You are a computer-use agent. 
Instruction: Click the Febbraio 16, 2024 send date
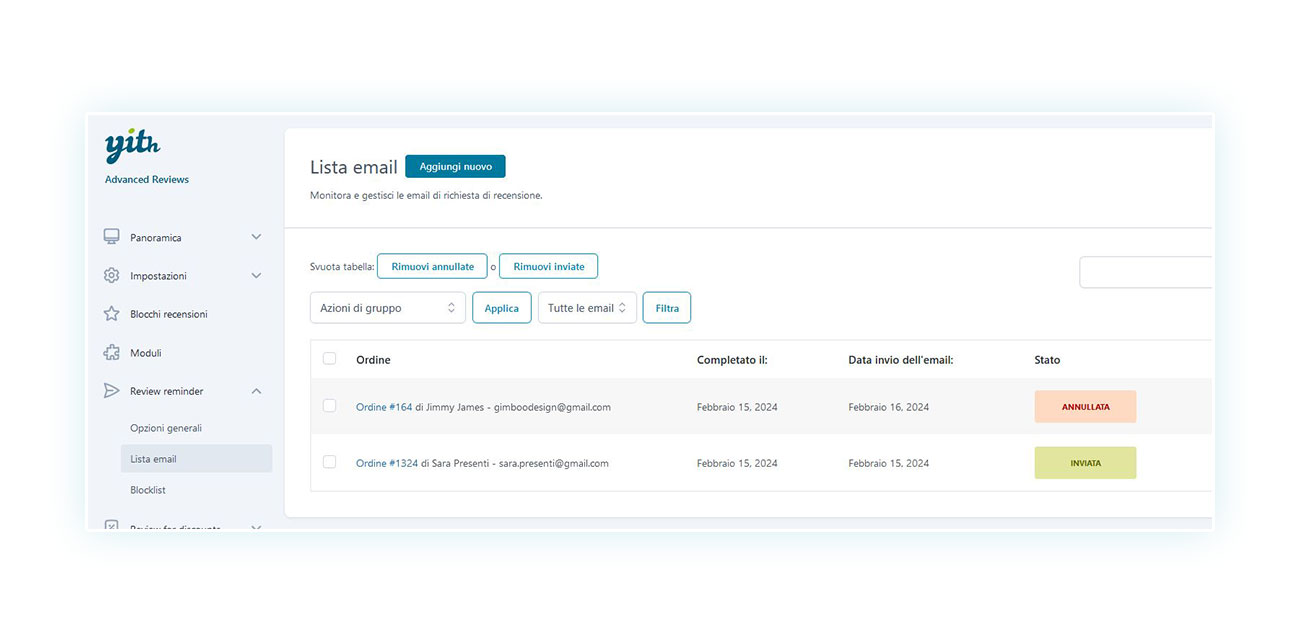[889, 407]
